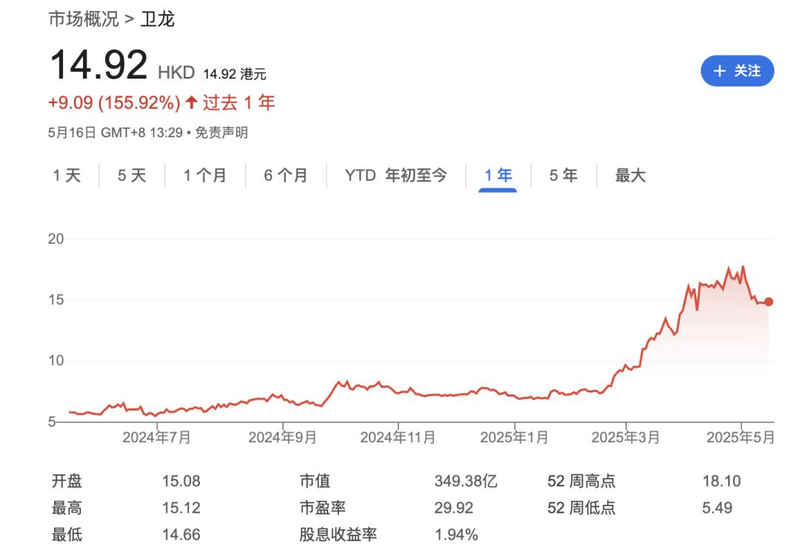Choose the 1 个月 range tab
This screenshot has width=800, height=550.
[x=204, y=176]
